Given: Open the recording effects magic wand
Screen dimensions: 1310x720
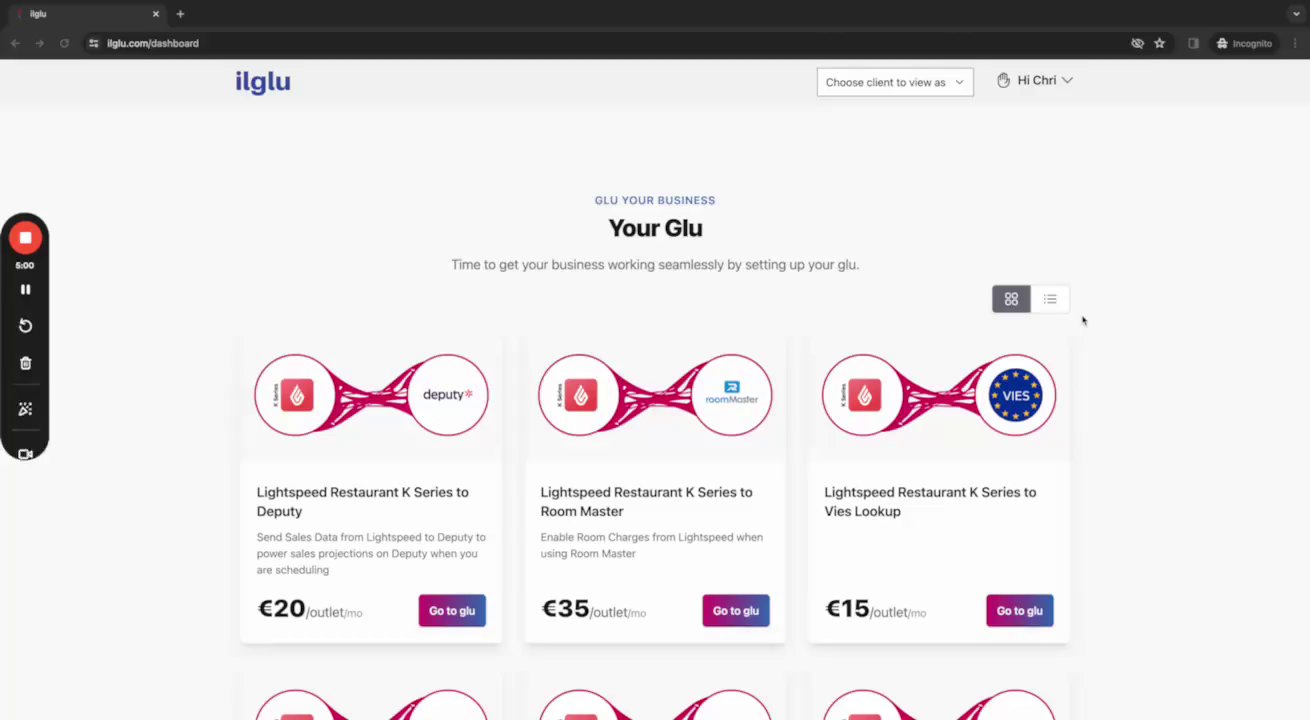Looking at the screenshot, I should click(25, 409).
